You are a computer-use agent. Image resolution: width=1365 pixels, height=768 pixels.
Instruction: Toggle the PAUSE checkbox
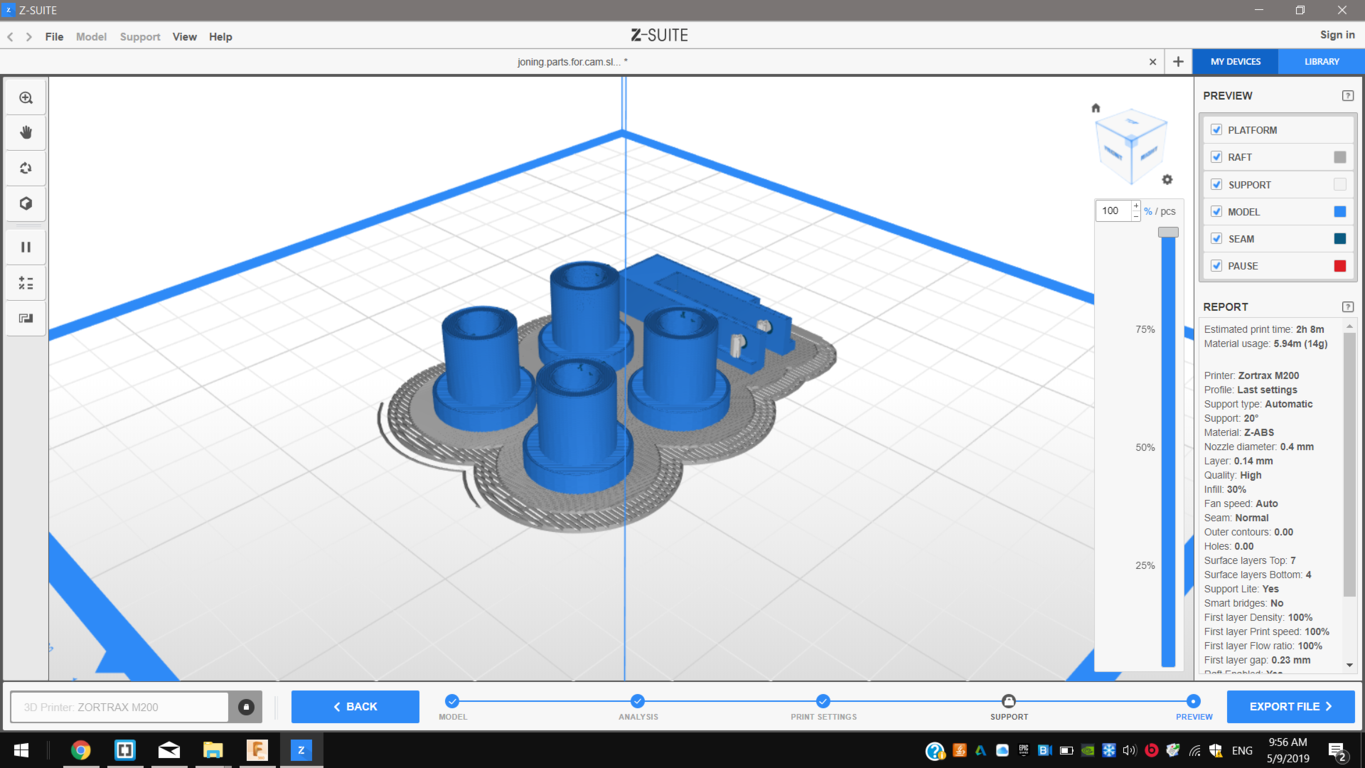1217,266
